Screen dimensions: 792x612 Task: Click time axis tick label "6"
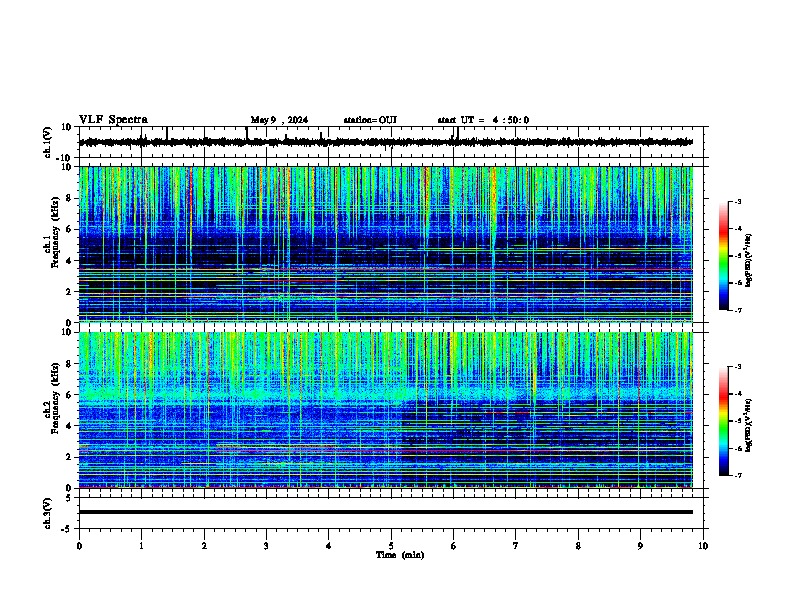[x=454, y=546]
